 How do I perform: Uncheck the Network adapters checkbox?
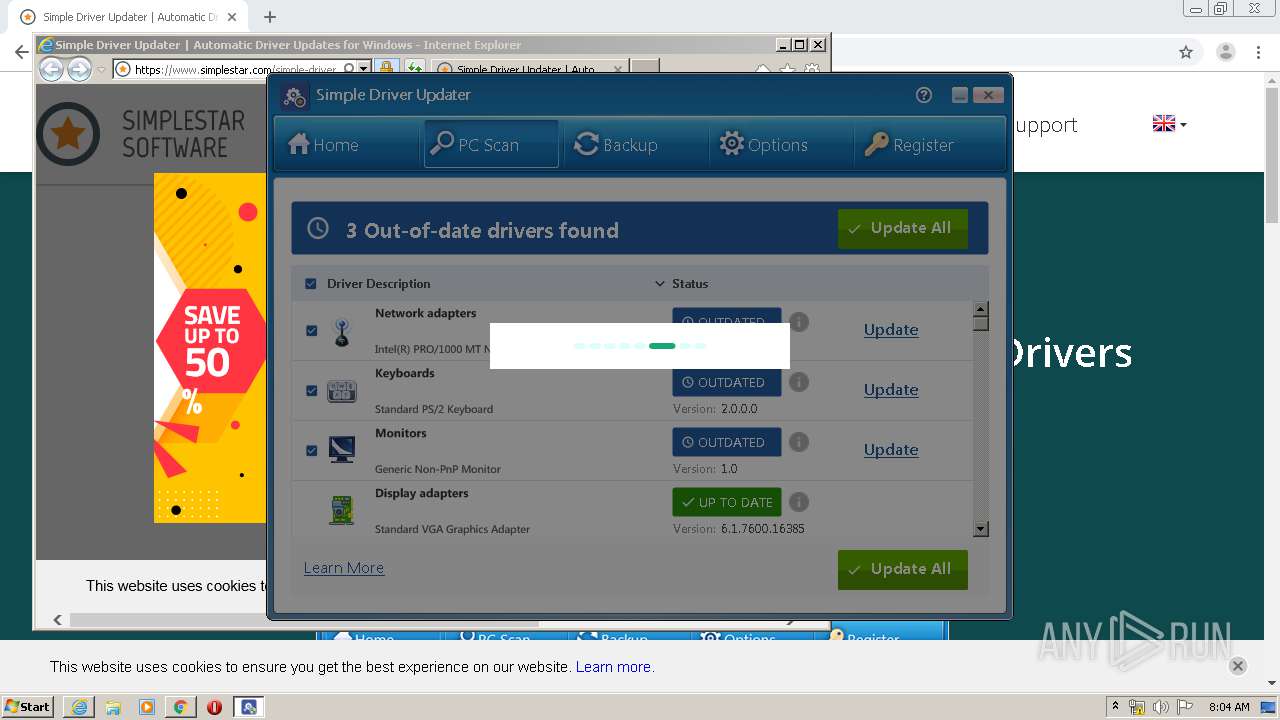click(x=311, y=330)
